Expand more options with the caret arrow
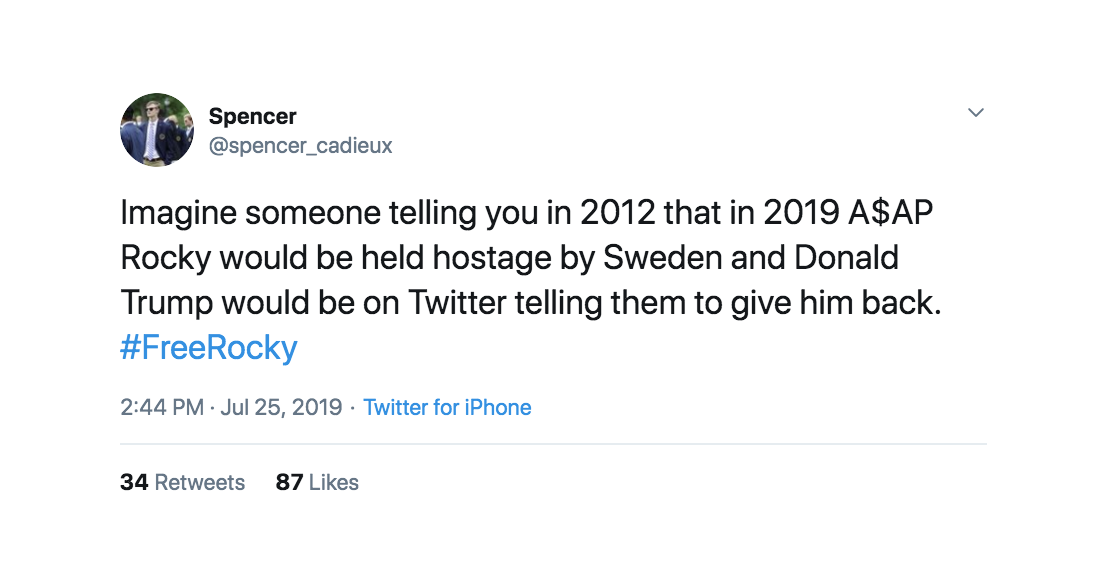Image resolution: width=1108 pixels, height=583 pixels. (x=976, y=112)
